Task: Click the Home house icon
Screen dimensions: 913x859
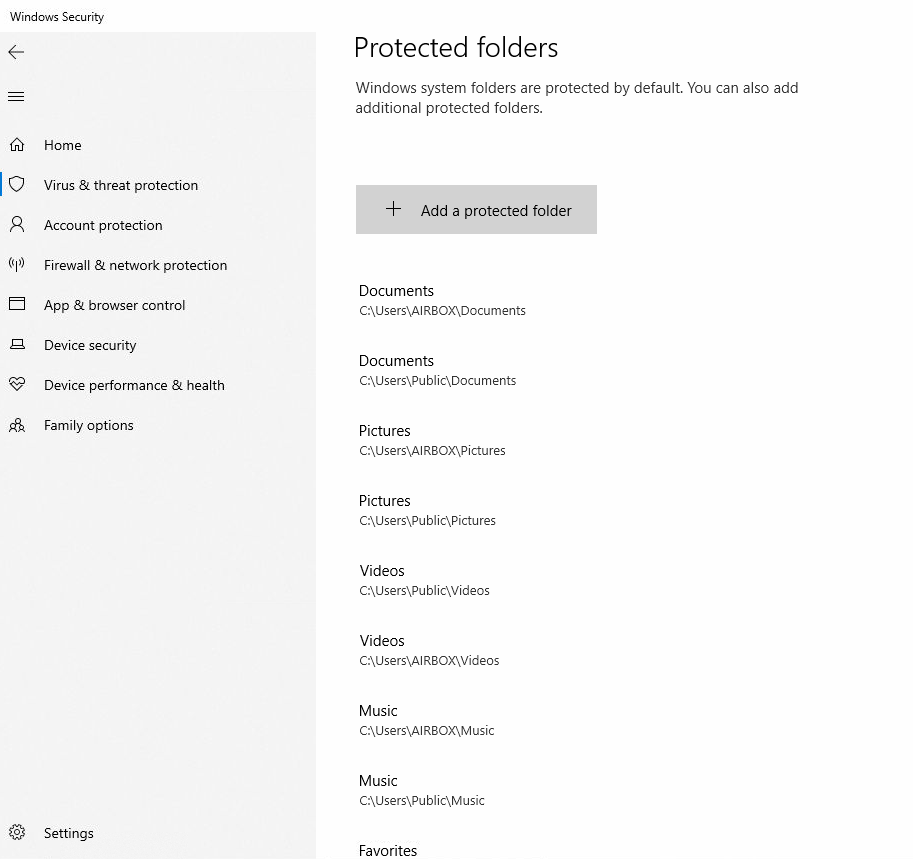Action: pos(17,145)
